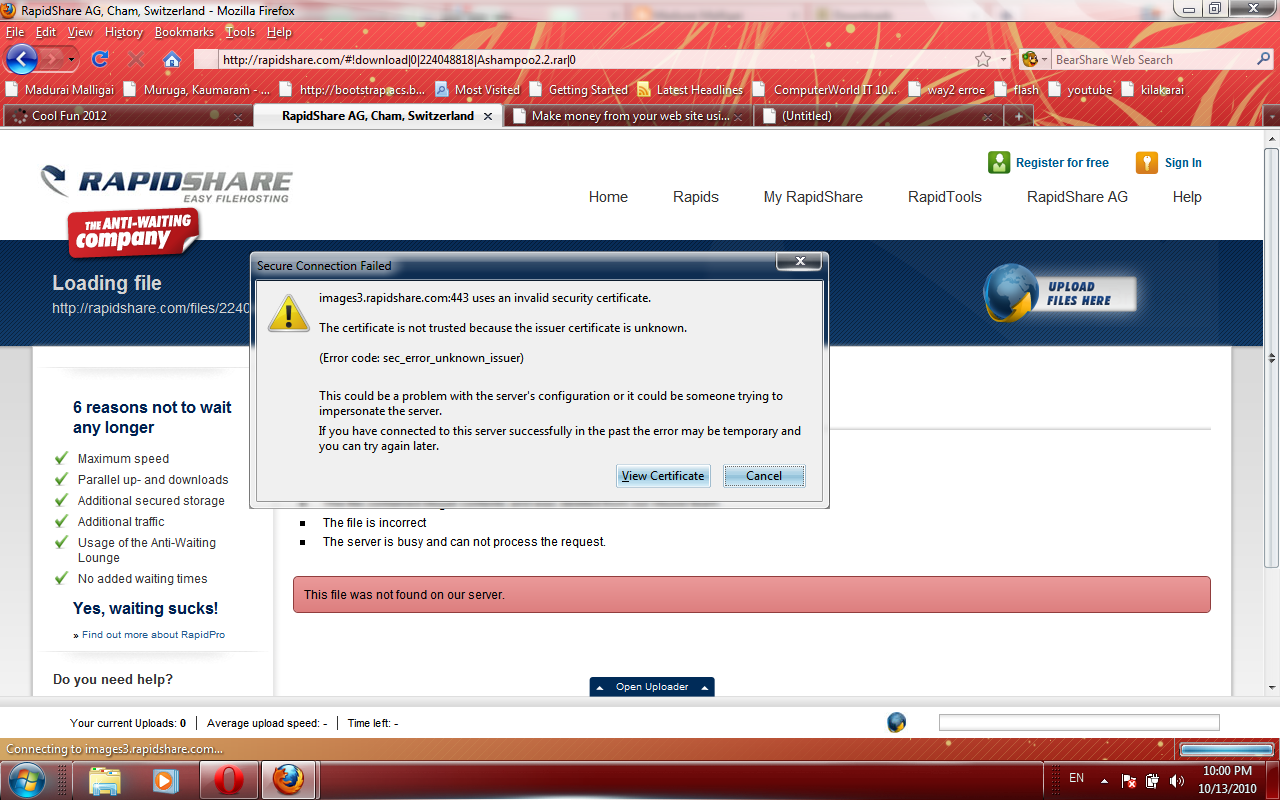The image size is (1280, 800).
Task: Open My RapidShare navigation item
Action: [x=813, y=197]
